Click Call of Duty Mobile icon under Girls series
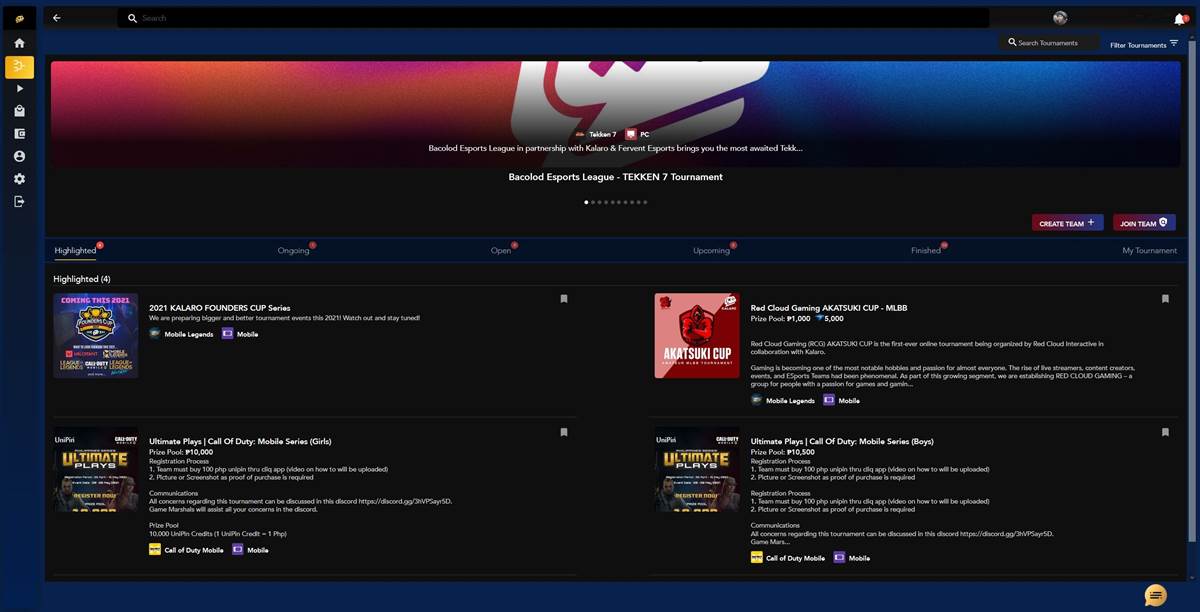 (x=155, y=550)
